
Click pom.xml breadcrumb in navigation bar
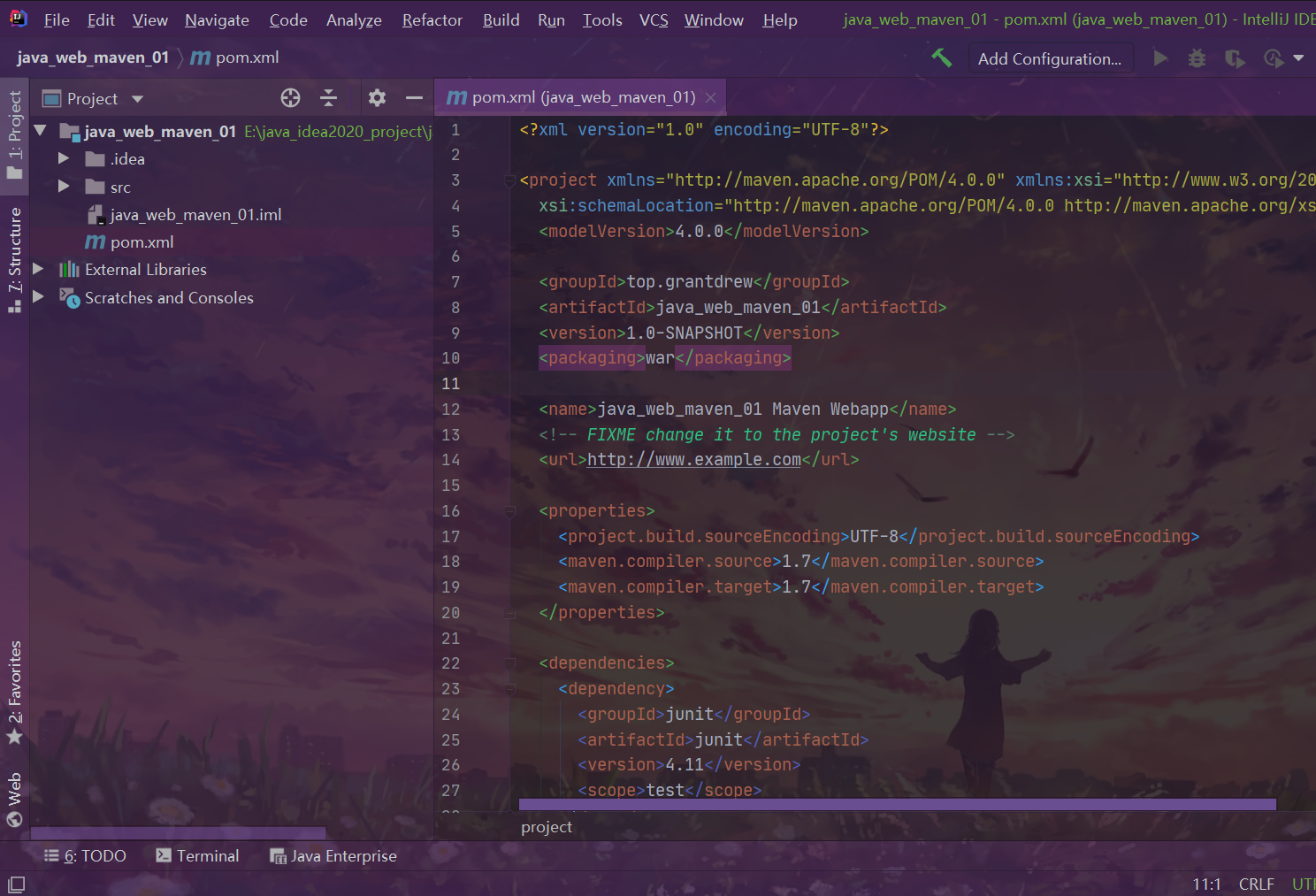tap(235, 57)
